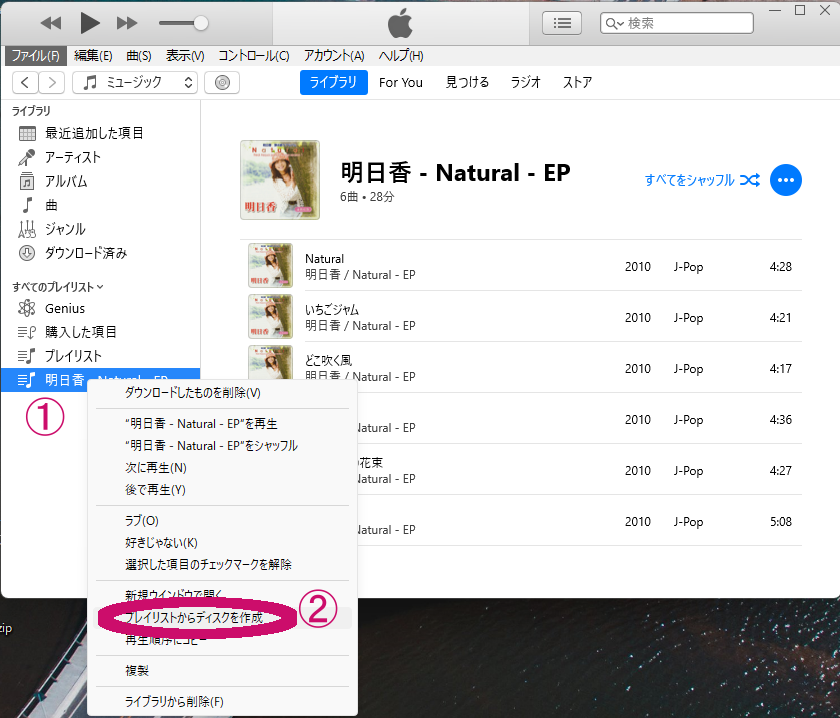Go back with the left chevron
This screenshot has width=840, height=718.
(25, 83)
